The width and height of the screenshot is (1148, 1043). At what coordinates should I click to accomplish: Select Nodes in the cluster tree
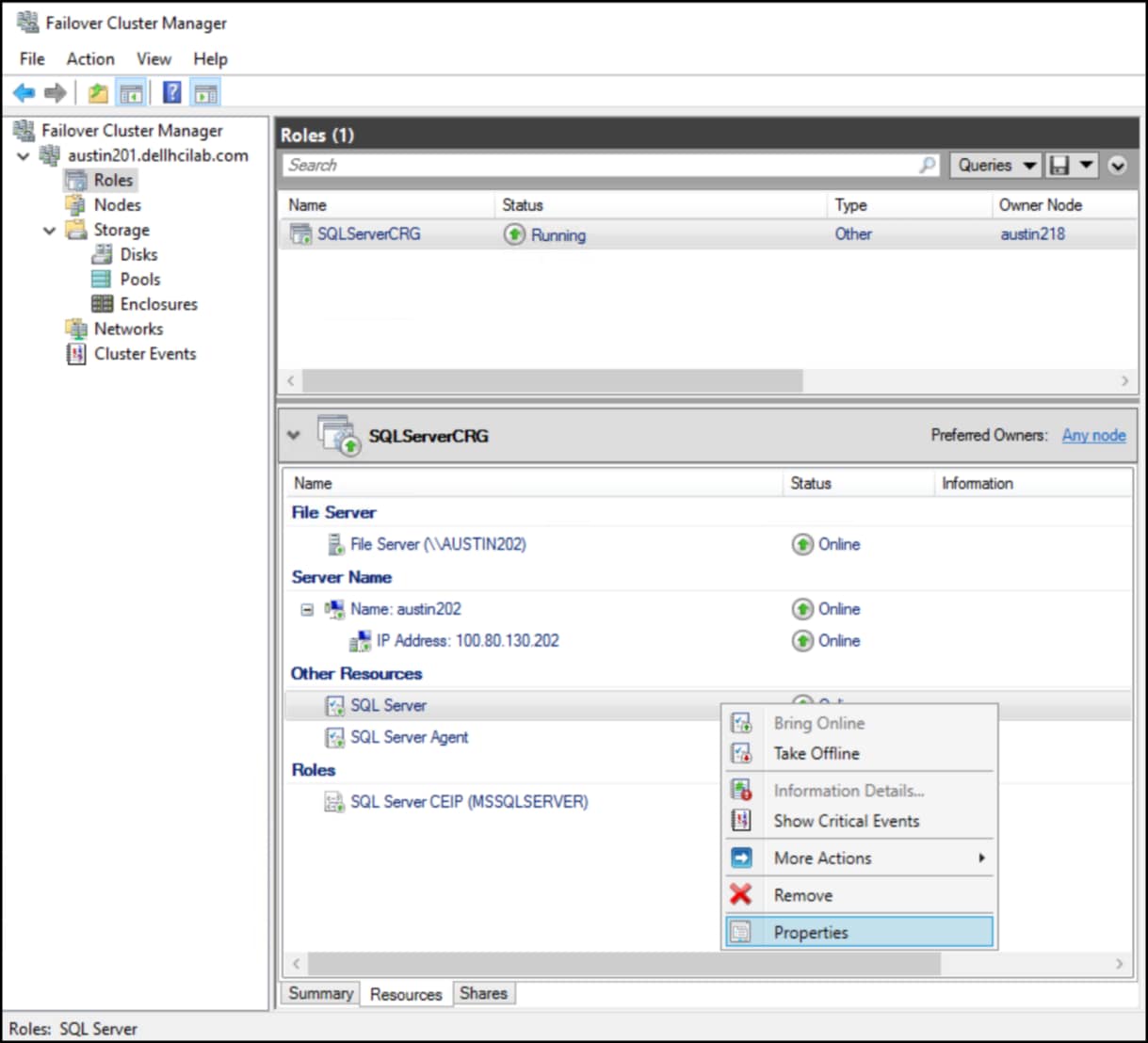tap(117, 204)
